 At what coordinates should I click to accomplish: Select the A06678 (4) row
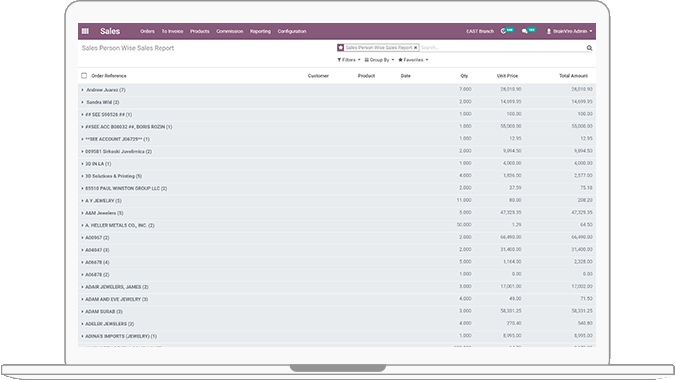337,262
